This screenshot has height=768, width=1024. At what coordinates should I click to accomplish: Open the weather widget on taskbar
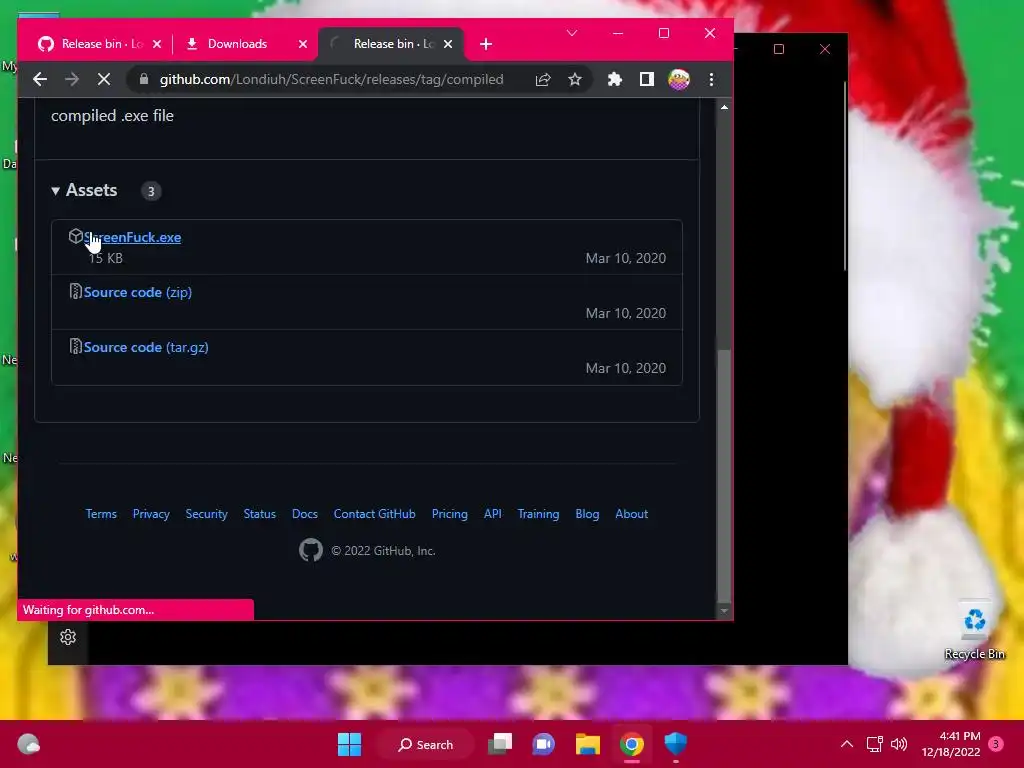coord(28,744)
